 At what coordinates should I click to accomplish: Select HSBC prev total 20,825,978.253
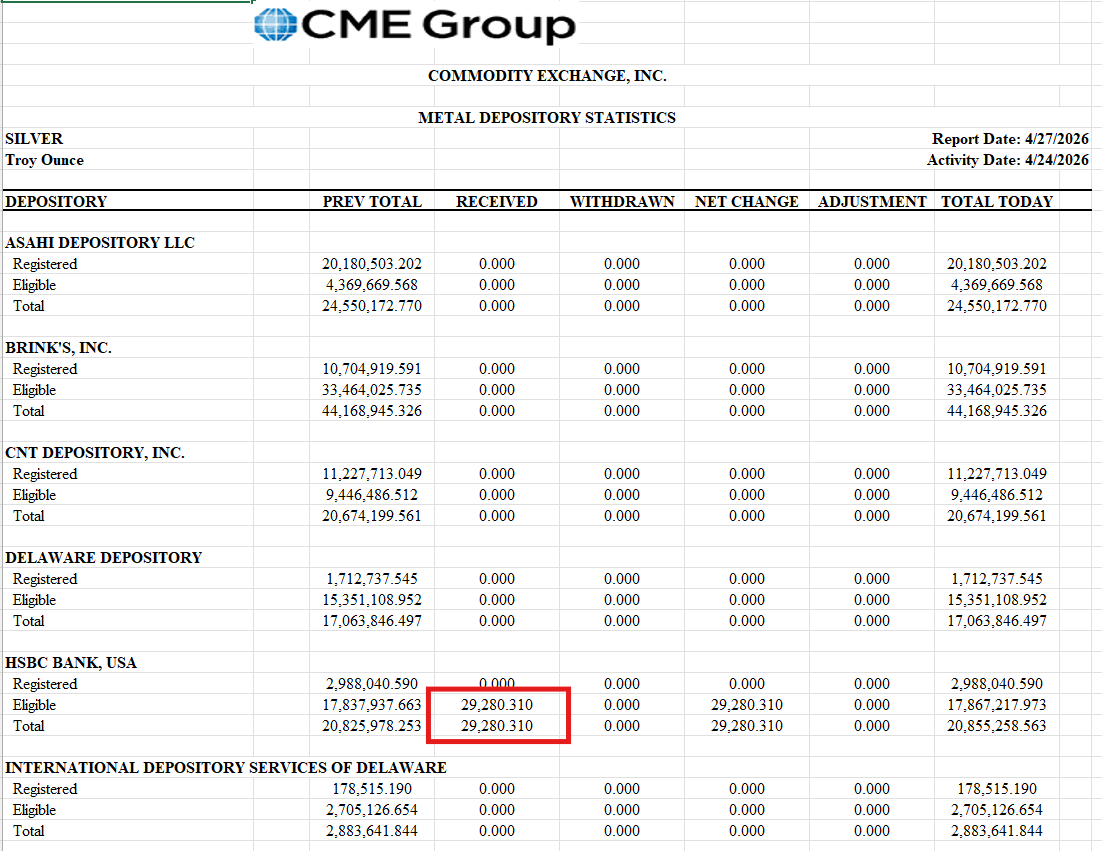pyautogui.click(x=372, y=726)
